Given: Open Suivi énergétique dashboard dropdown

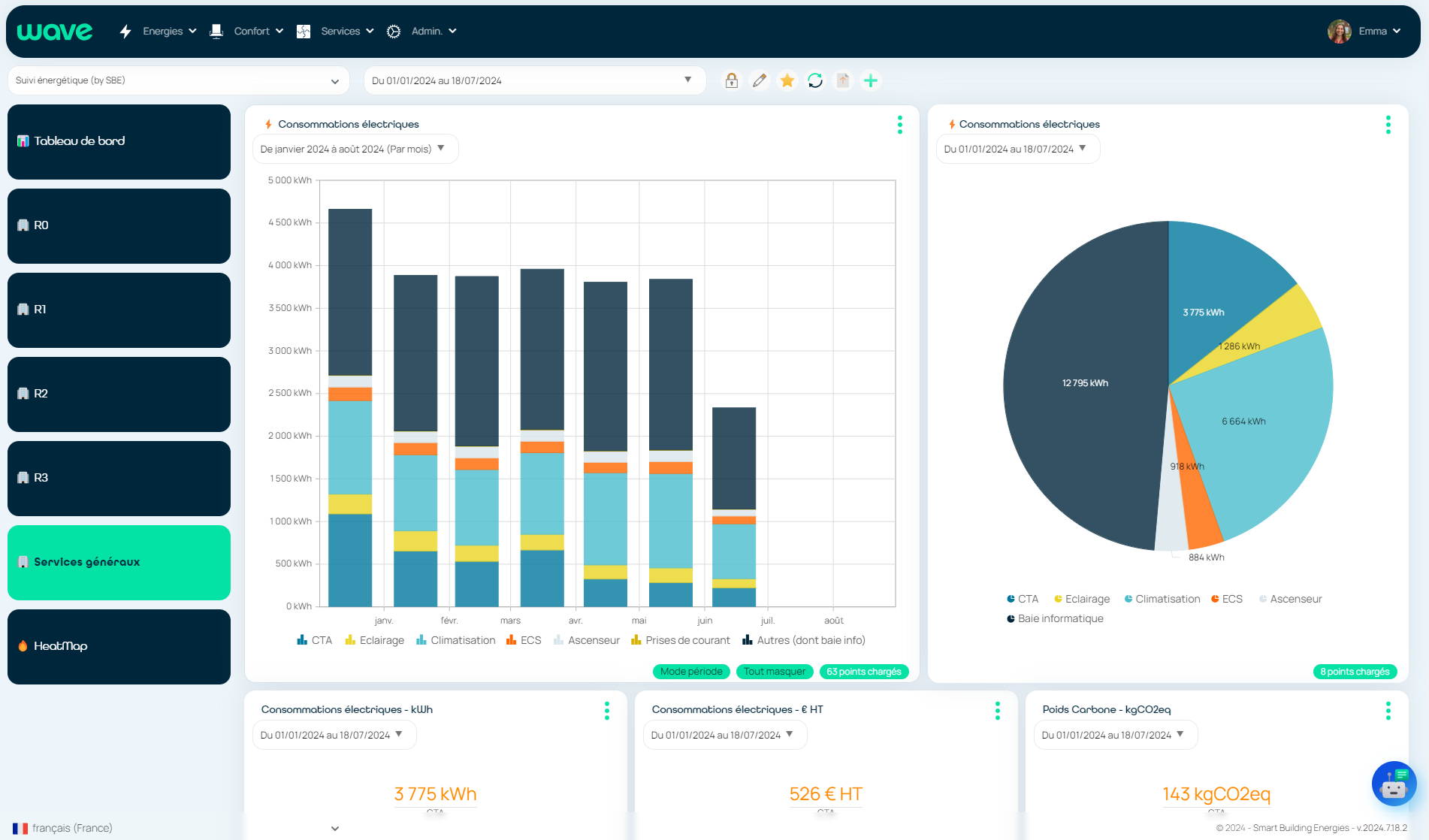Looking at the screenshot, I should (x=178, y=80).
